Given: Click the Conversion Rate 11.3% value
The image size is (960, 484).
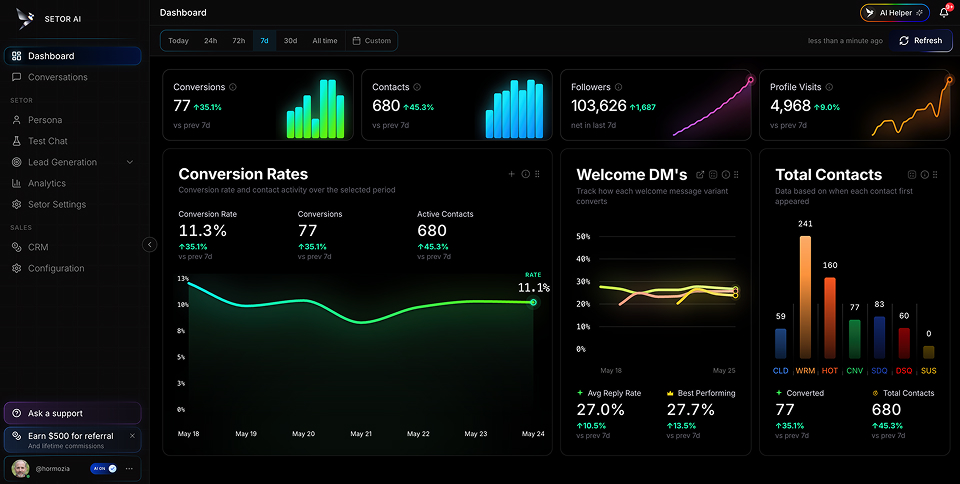Looking at the screenshot, I should [x=203, y=231].
